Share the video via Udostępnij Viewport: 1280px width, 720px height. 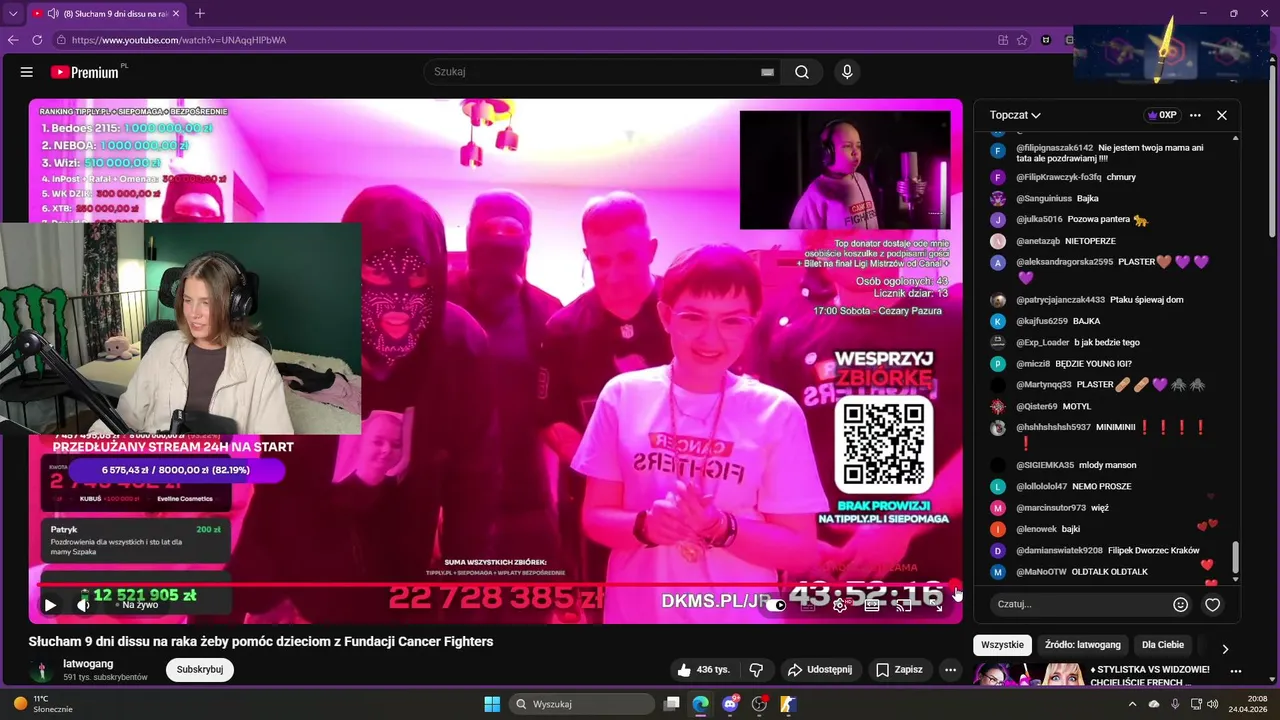coord(819,669)
